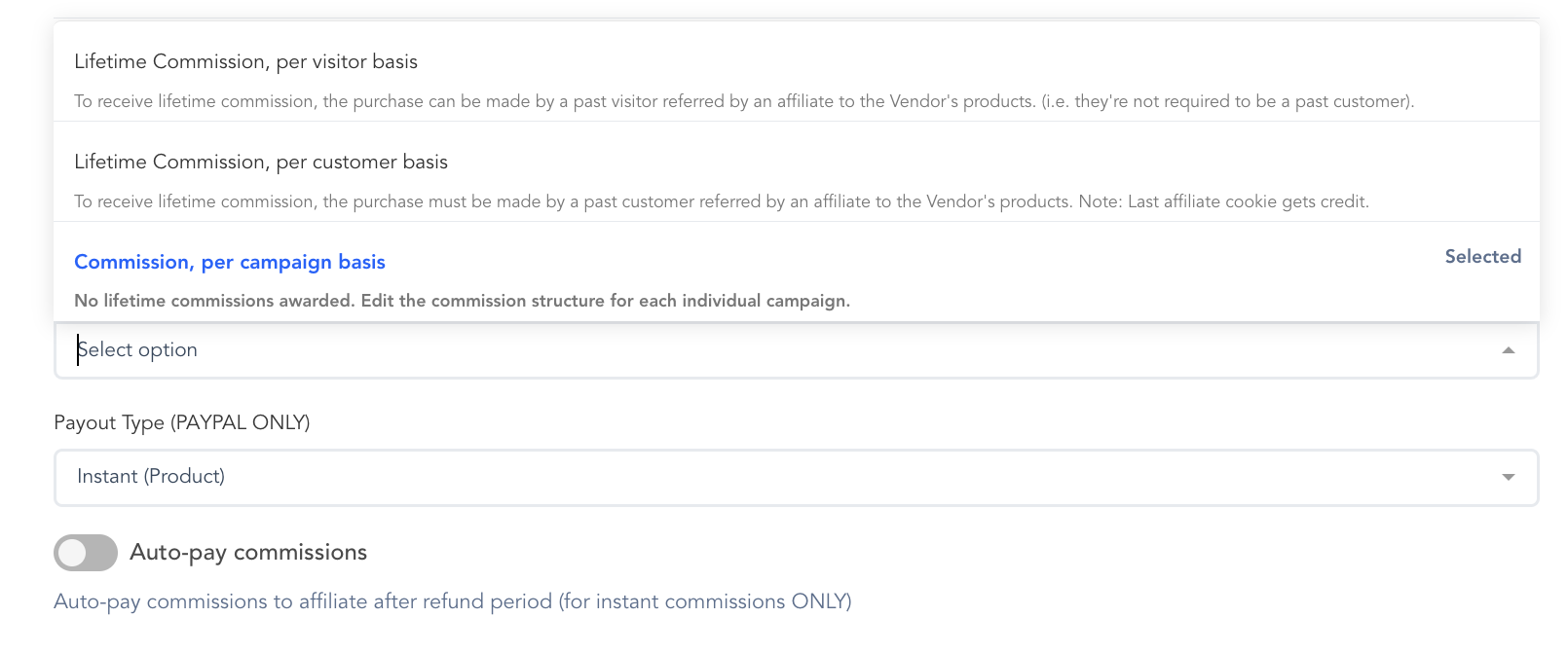1568x654 pixels.
Task: Click the auto-pay refund period help text
Action: click(x=452, y=602)
